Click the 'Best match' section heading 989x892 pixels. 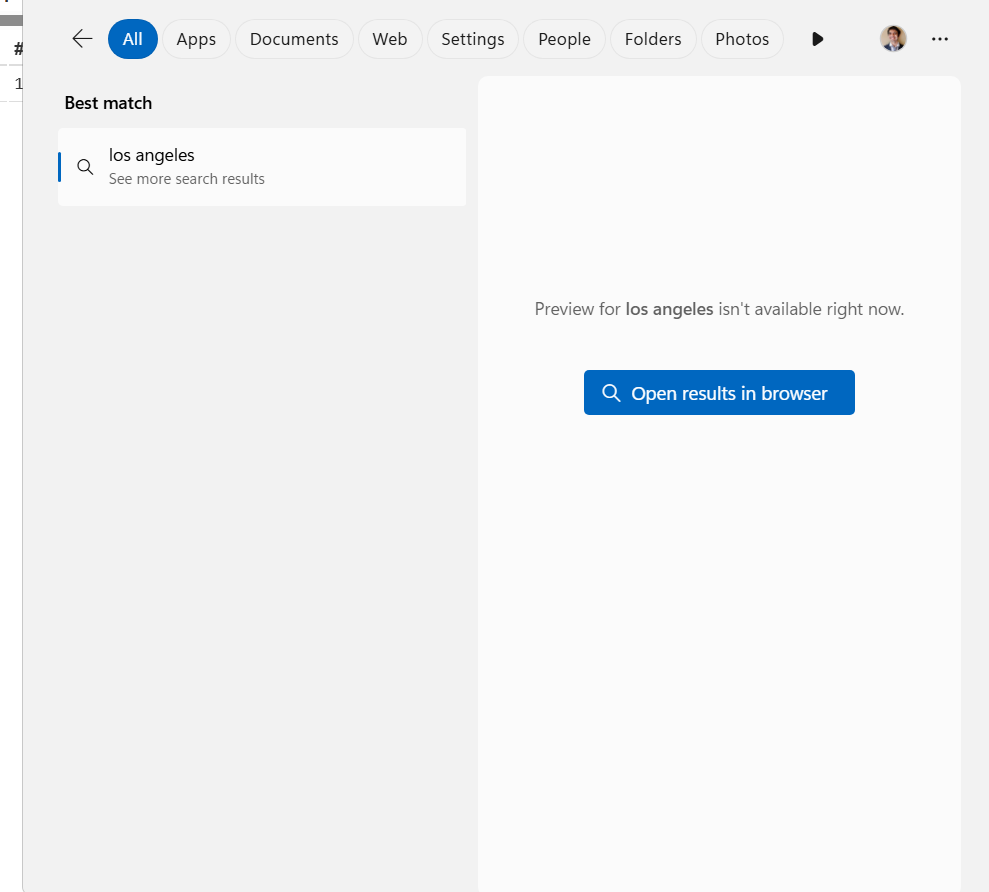[108, 103]
